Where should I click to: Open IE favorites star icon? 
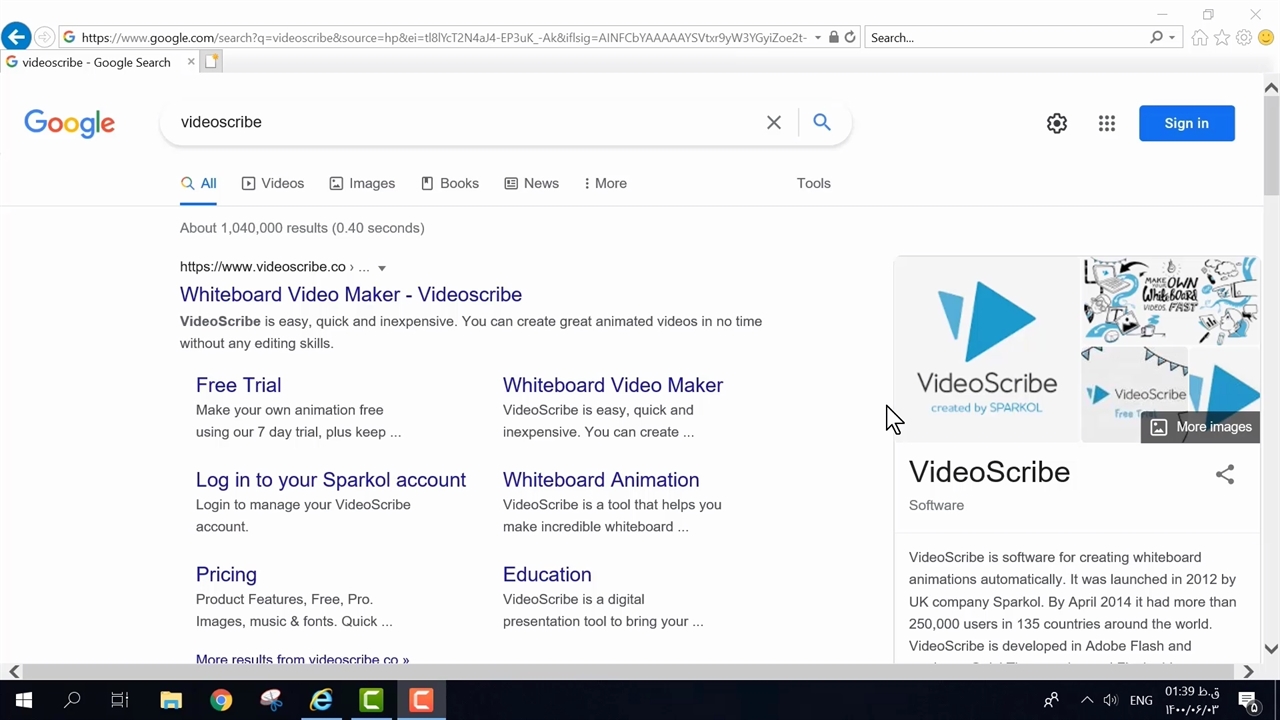click(x=1222, y=38)
